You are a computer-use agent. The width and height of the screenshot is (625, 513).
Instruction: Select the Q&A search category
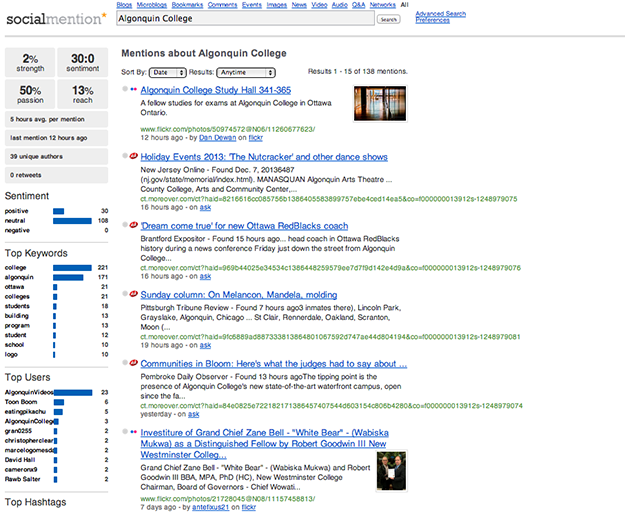click(359, 5)
